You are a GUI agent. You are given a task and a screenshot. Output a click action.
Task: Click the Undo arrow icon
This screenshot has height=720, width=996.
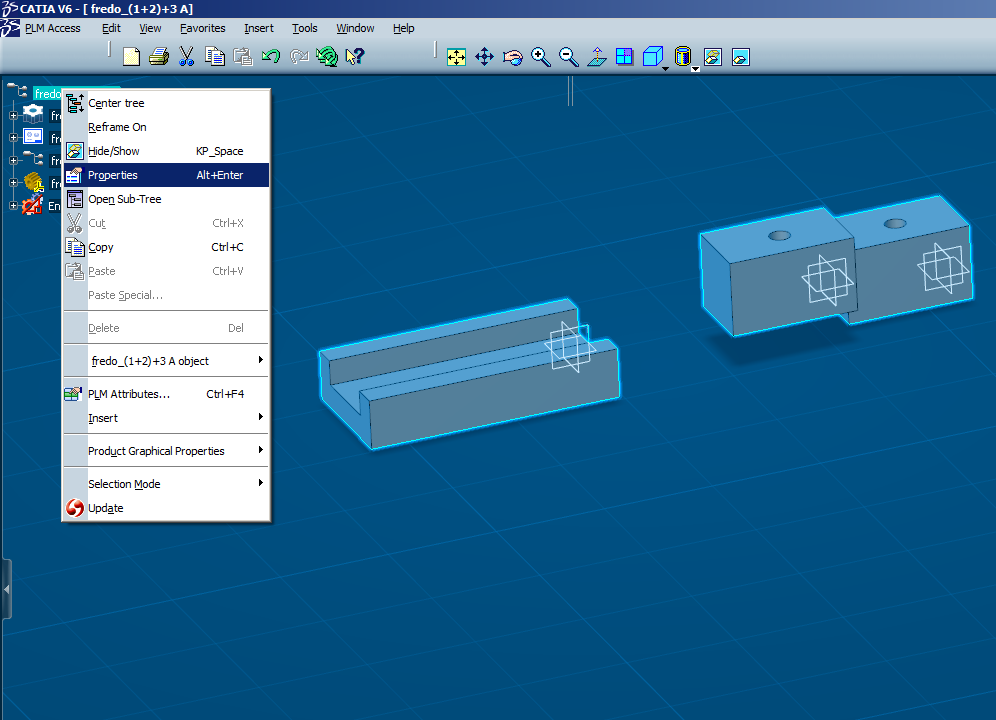(x=271, y=57)
